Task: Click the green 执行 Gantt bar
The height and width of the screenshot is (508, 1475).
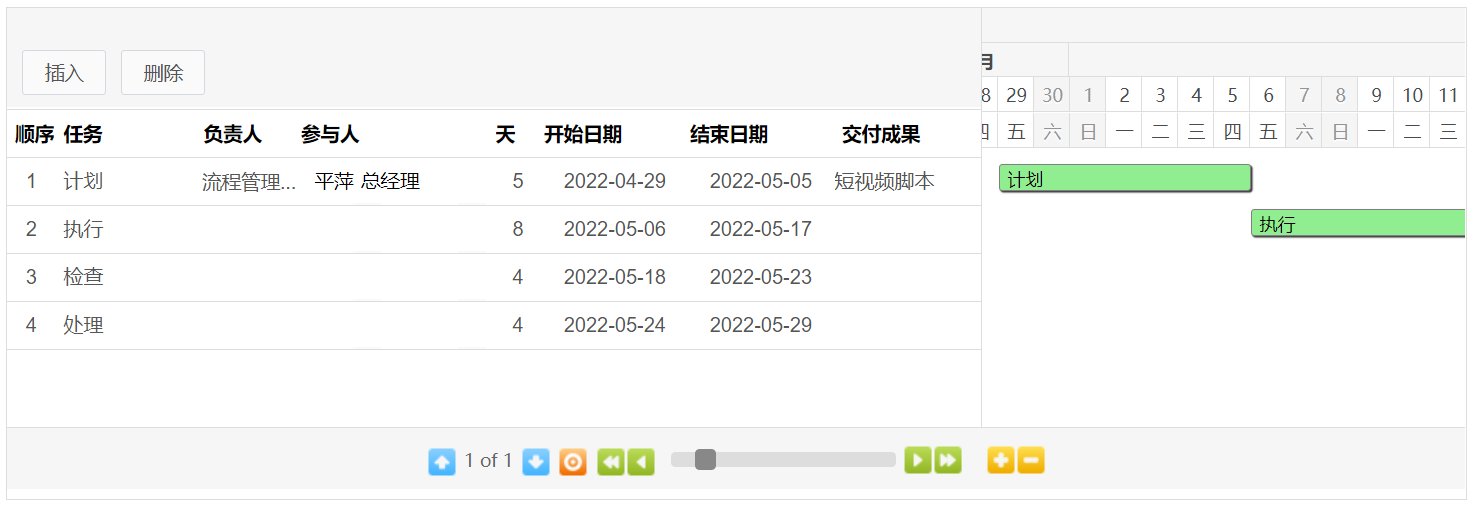Action: tap(1358, 224)
